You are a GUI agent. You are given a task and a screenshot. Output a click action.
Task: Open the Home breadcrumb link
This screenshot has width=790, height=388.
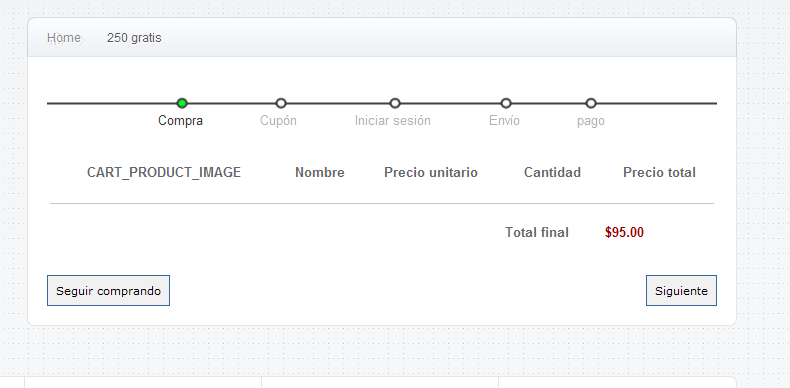tap(63, 38)
